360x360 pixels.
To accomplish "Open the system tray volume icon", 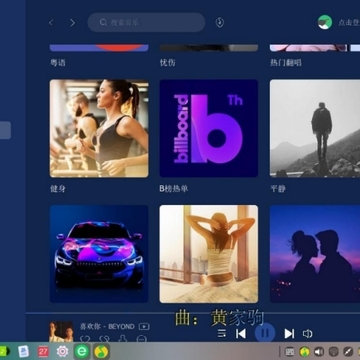I will (x=319, y=351).
